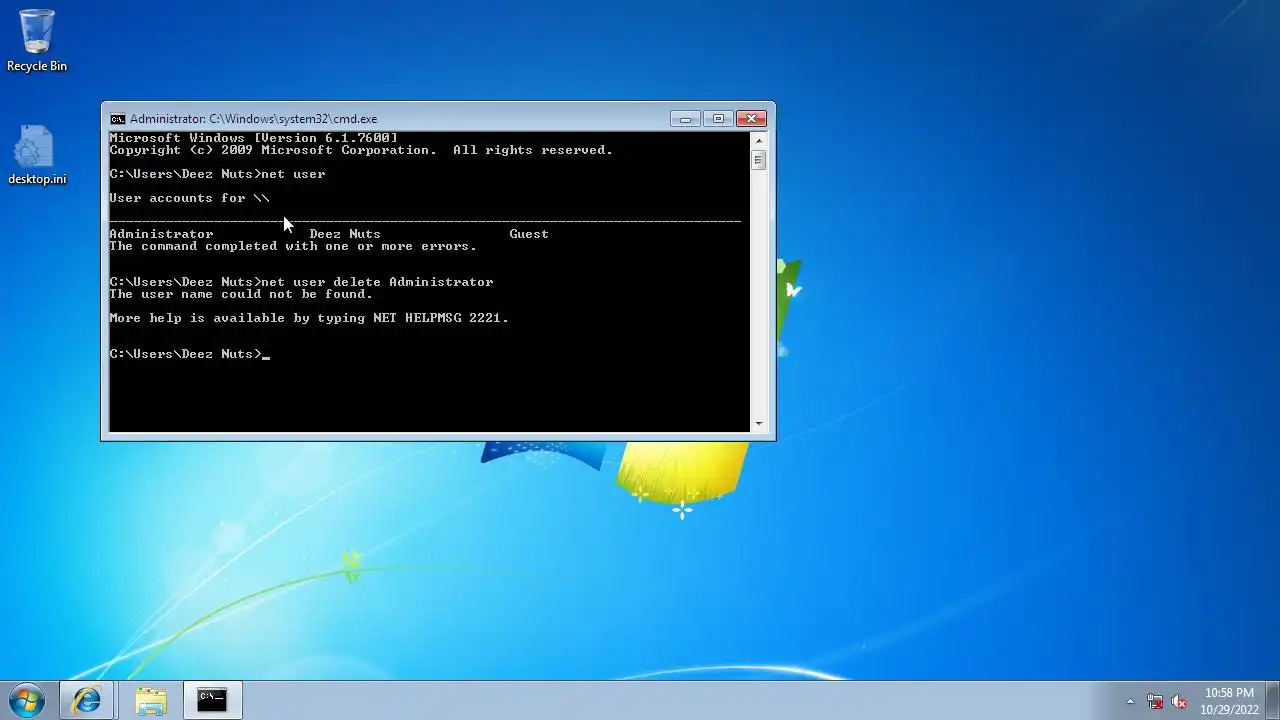Open the muted volume tray icon

pos(1179,701)
